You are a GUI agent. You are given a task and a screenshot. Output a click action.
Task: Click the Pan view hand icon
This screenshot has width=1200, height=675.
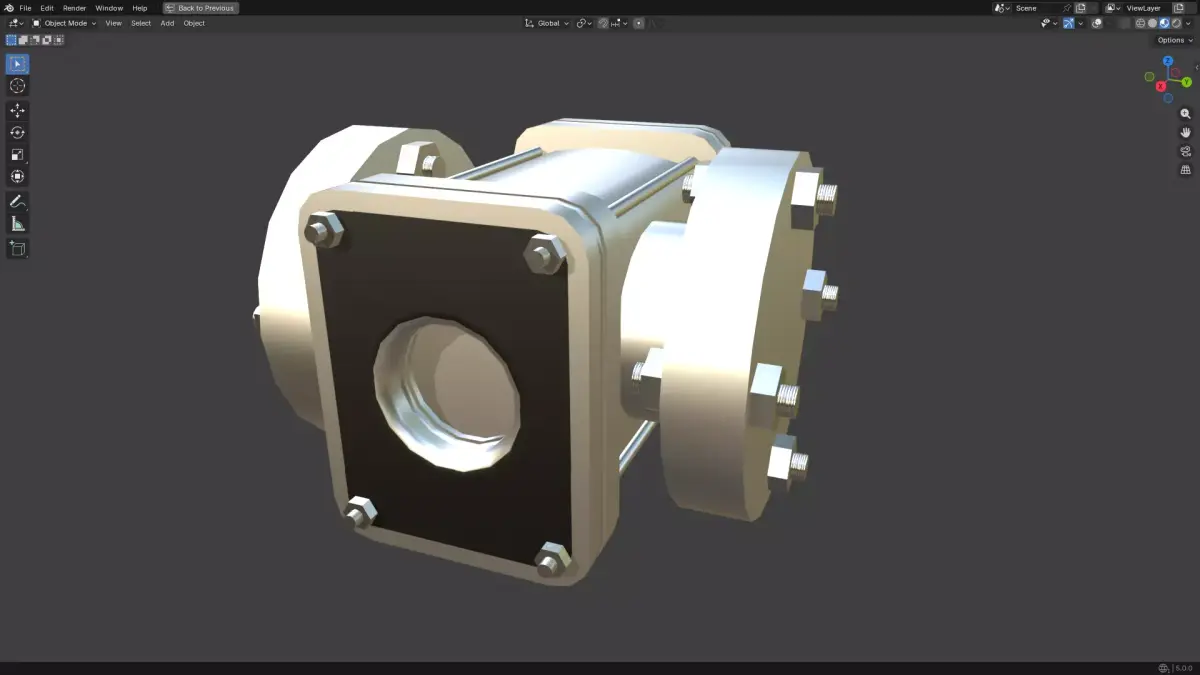coord(1186,132)
